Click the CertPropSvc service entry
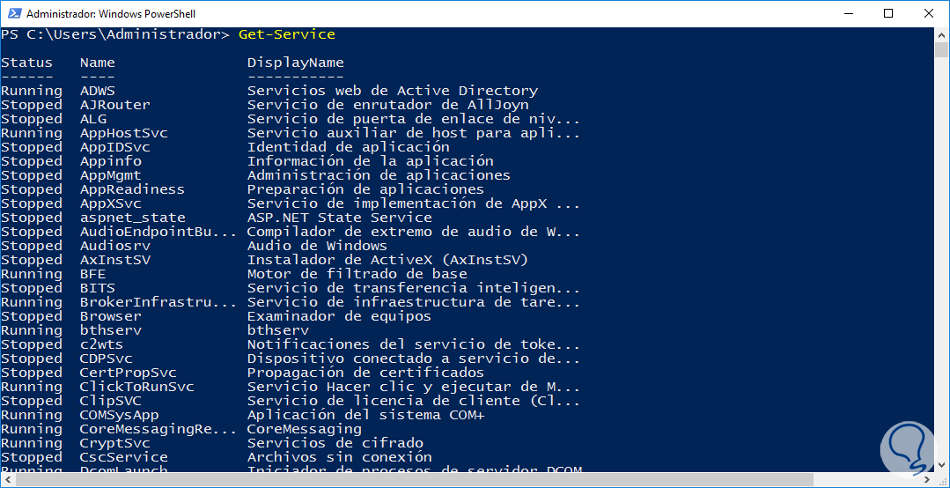This screenshot has width=950, height=488. (x=122, y=372)
